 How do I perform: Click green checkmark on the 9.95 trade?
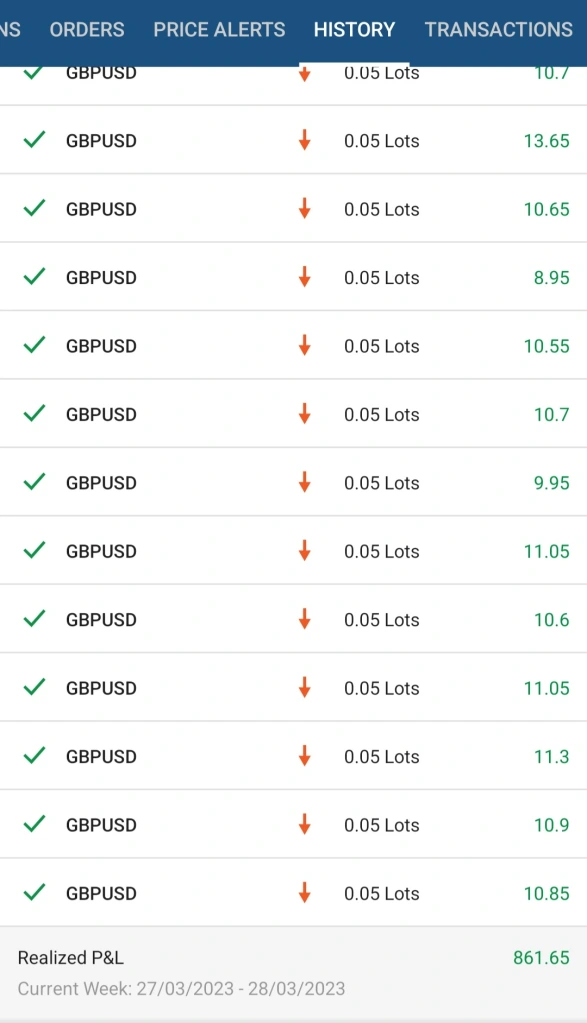point(34,482)
